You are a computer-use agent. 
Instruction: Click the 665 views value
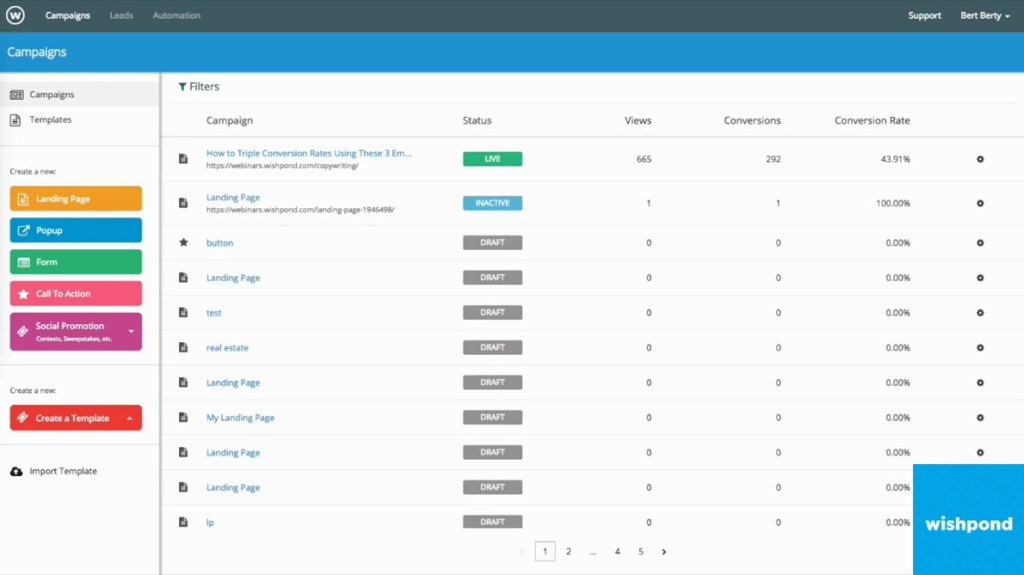[x=643, y=159]
